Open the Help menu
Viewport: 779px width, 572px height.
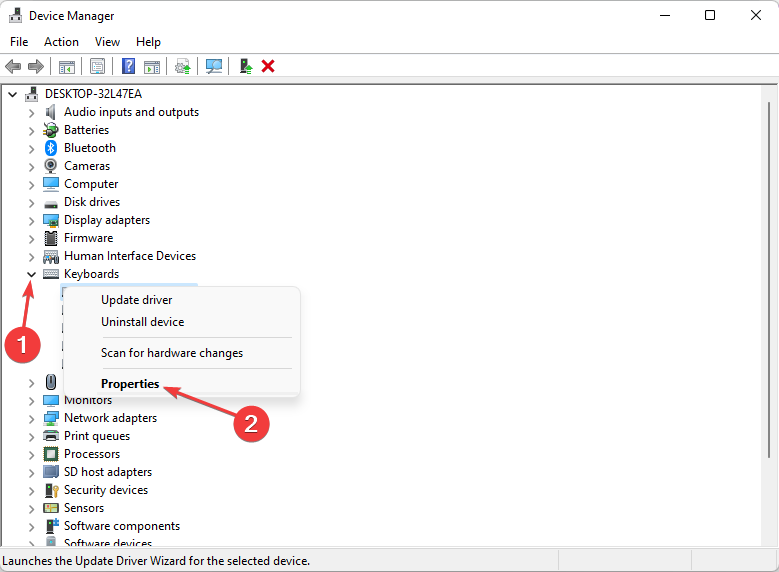[148, 42]
